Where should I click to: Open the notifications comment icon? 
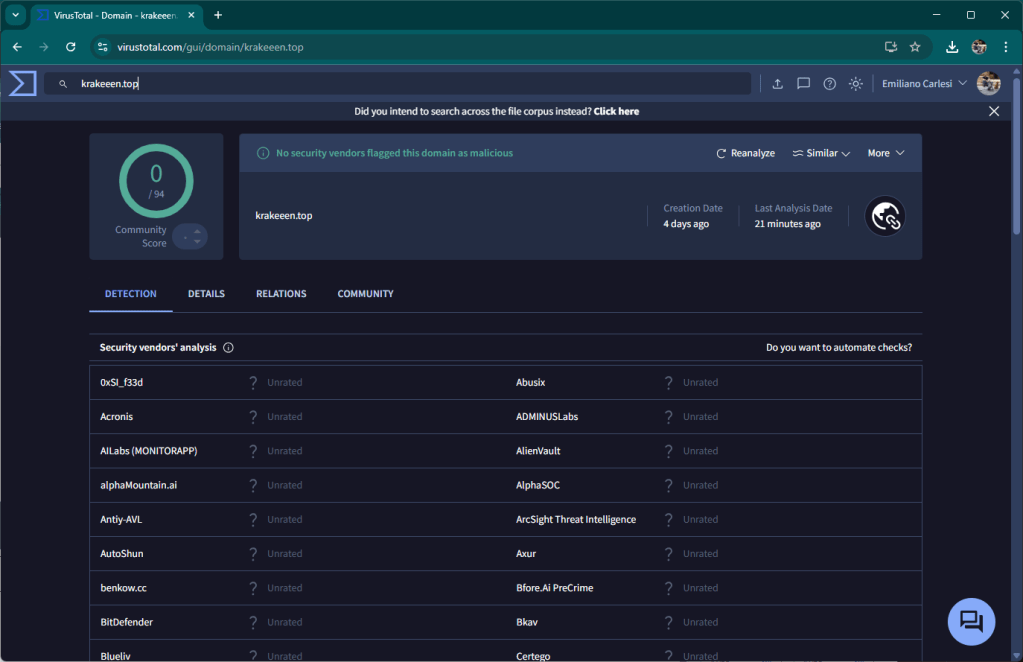coord(803,84)
